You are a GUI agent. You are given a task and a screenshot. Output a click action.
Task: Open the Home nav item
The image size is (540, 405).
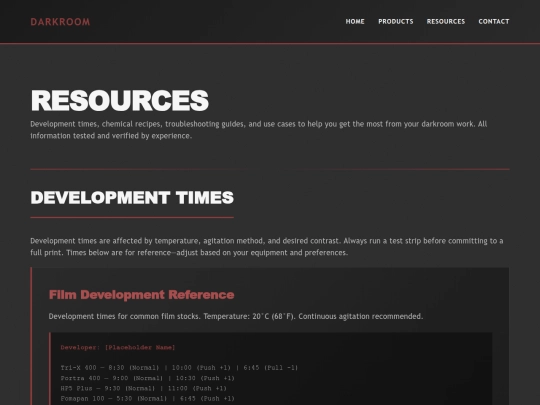[x=355, y=21]
